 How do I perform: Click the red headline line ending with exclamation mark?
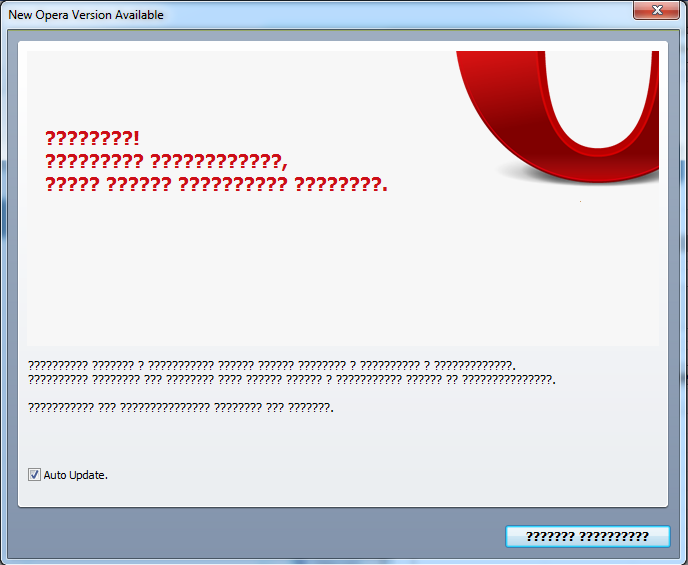[x=93, y=139]
